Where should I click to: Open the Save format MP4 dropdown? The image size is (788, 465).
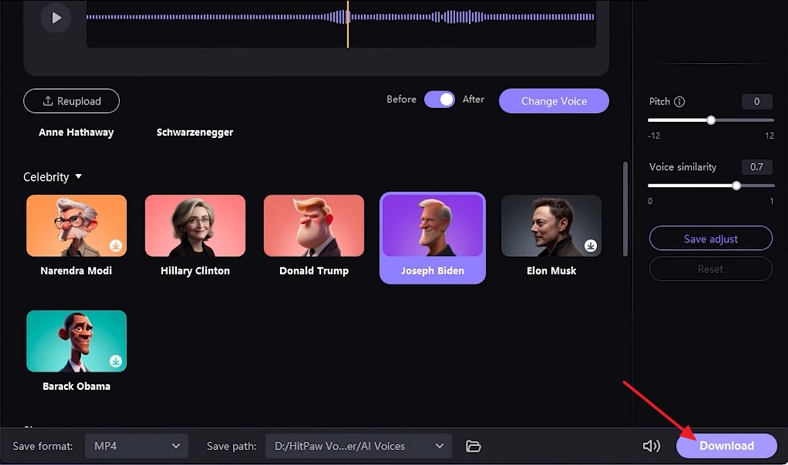(137, 446)
